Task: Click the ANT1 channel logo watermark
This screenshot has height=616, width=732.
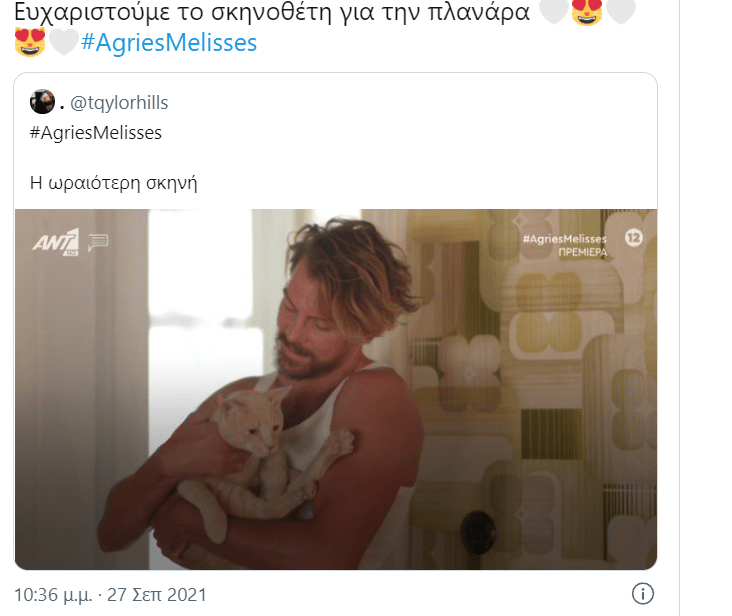Action: pyautogui.click(x=56, y=242)
